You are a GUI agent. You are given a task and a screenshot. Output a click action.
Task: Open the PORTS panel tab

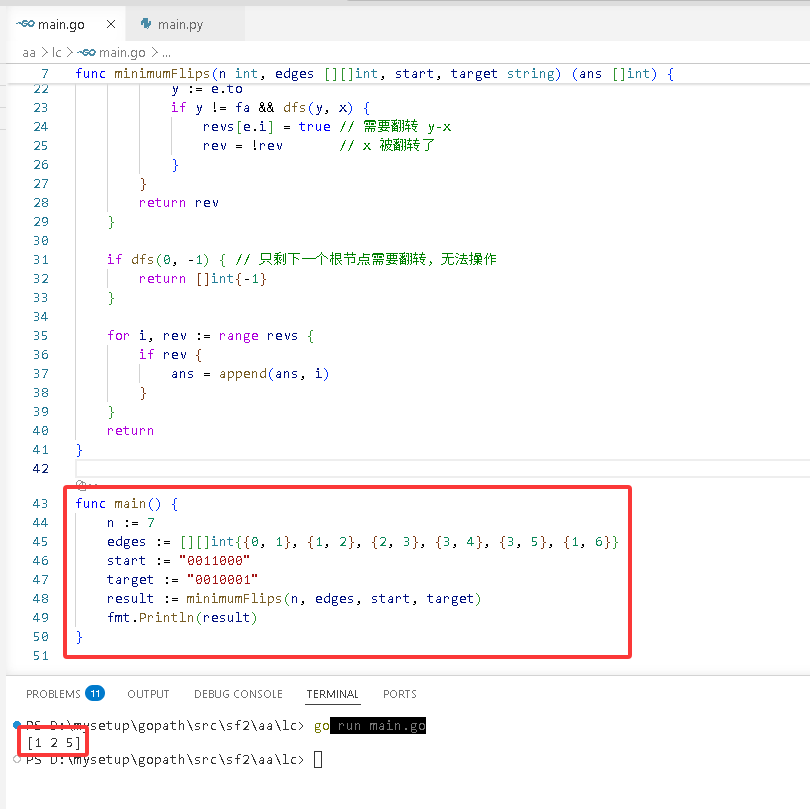click(399, 694)
